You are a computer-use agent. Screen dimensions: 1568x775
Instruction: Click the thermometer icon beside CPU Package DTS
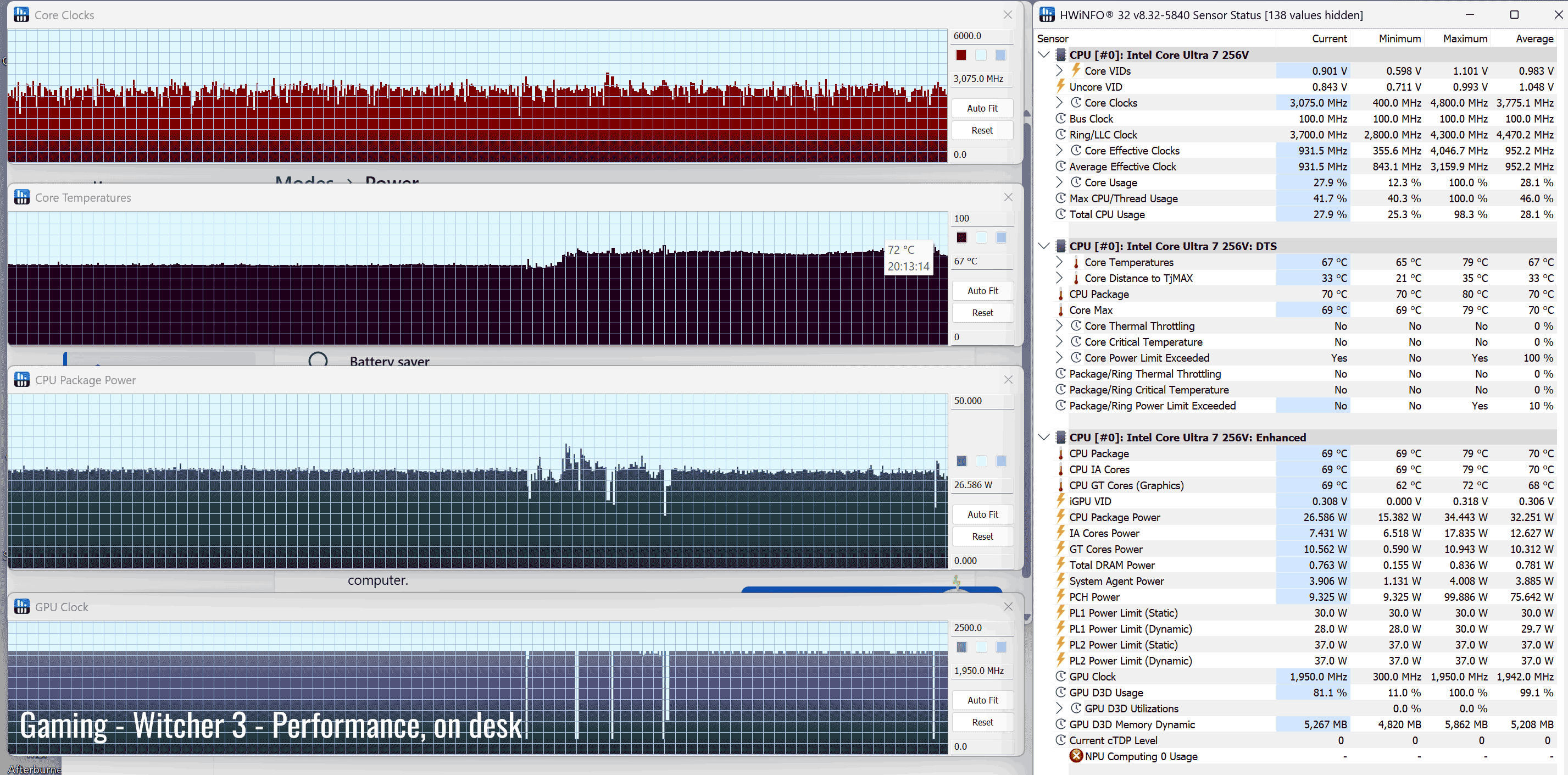click(1060, 294)
